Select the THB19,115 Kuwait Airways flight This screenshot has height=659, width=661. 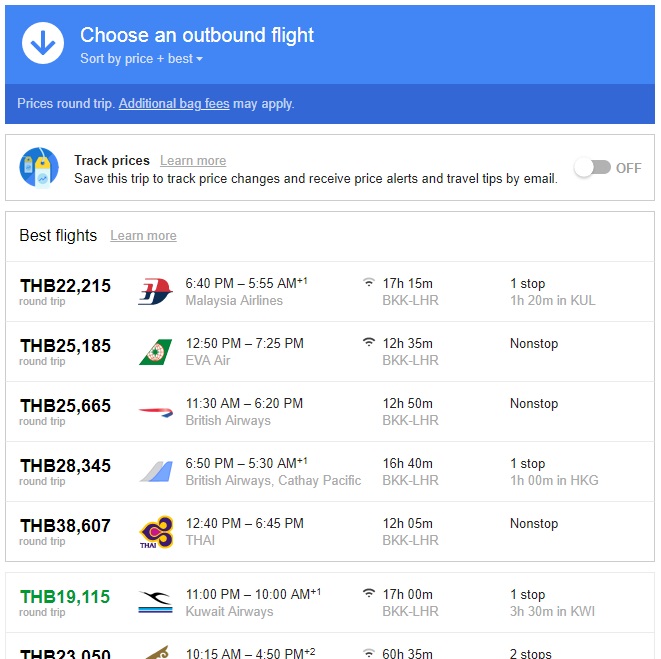pyautogui.click(x=330, y=603)
